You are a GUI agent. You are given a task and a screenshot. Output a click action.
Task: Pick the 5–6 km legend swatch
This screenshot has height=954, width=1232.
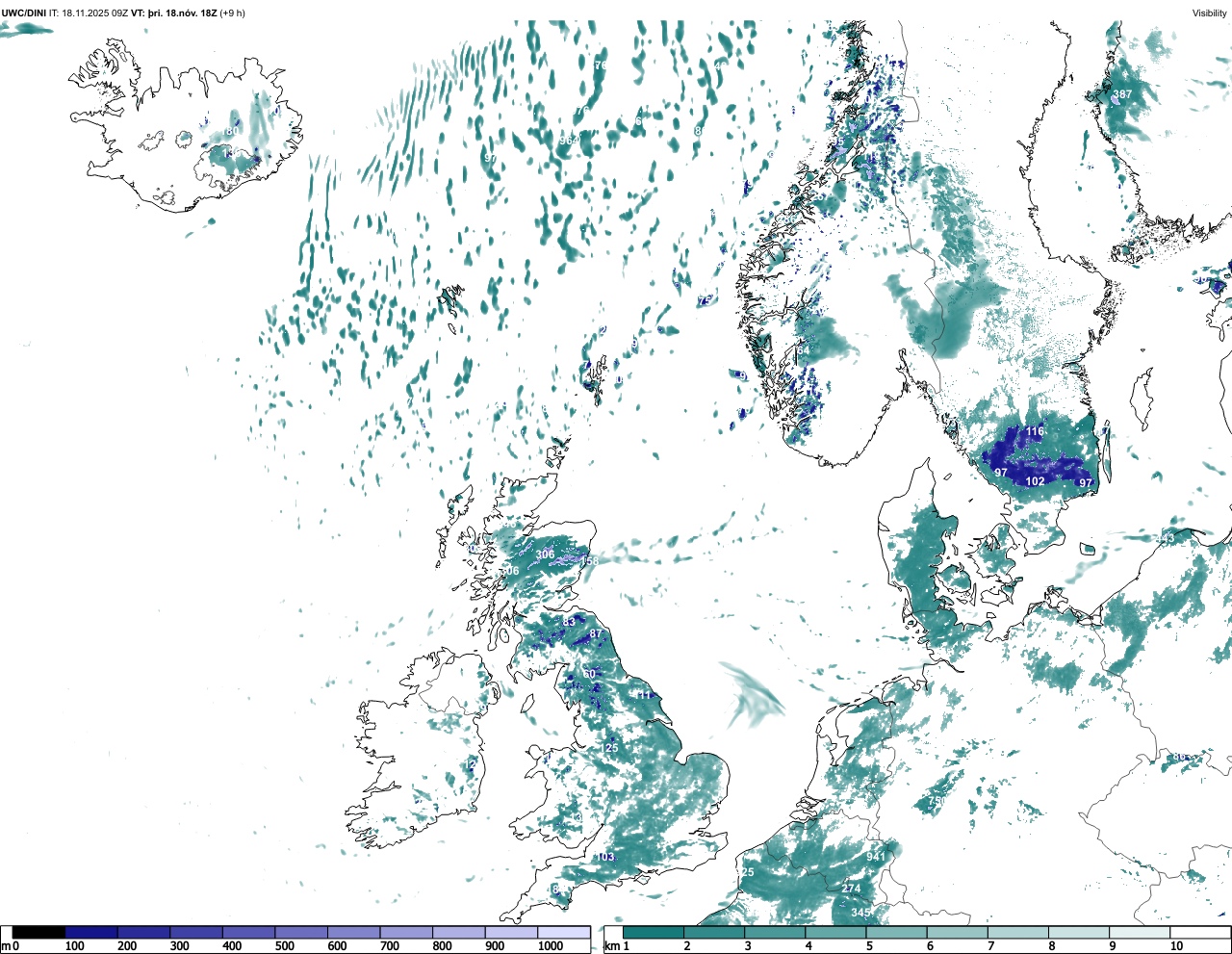896,932
